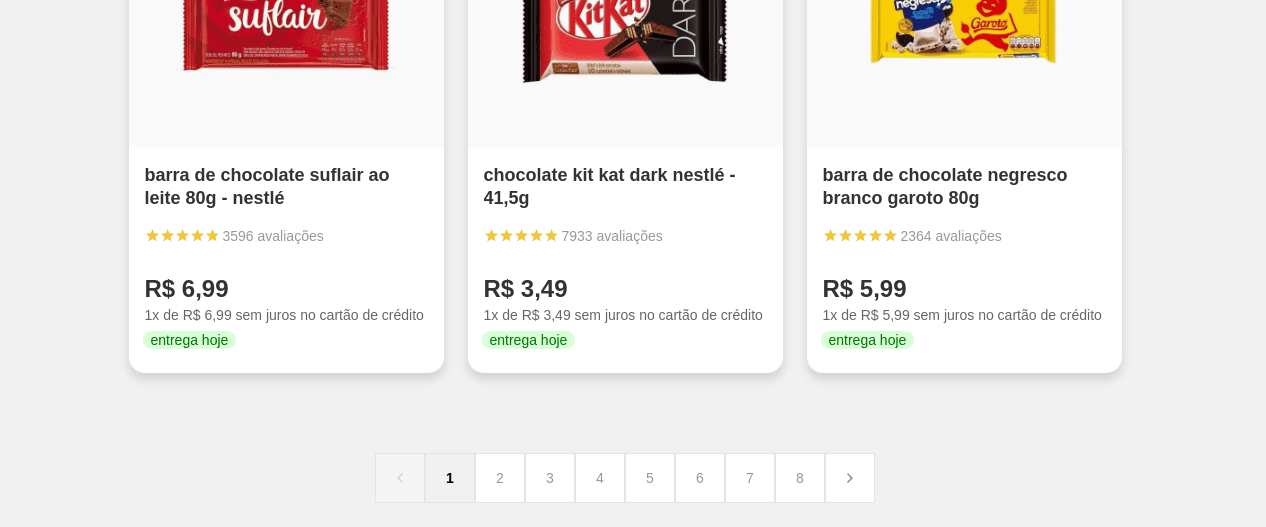The width and height of the screenshot is (1266, 527).
Task: Open barra de chocolate suflair ao leite title
Action: coord(267,186)
